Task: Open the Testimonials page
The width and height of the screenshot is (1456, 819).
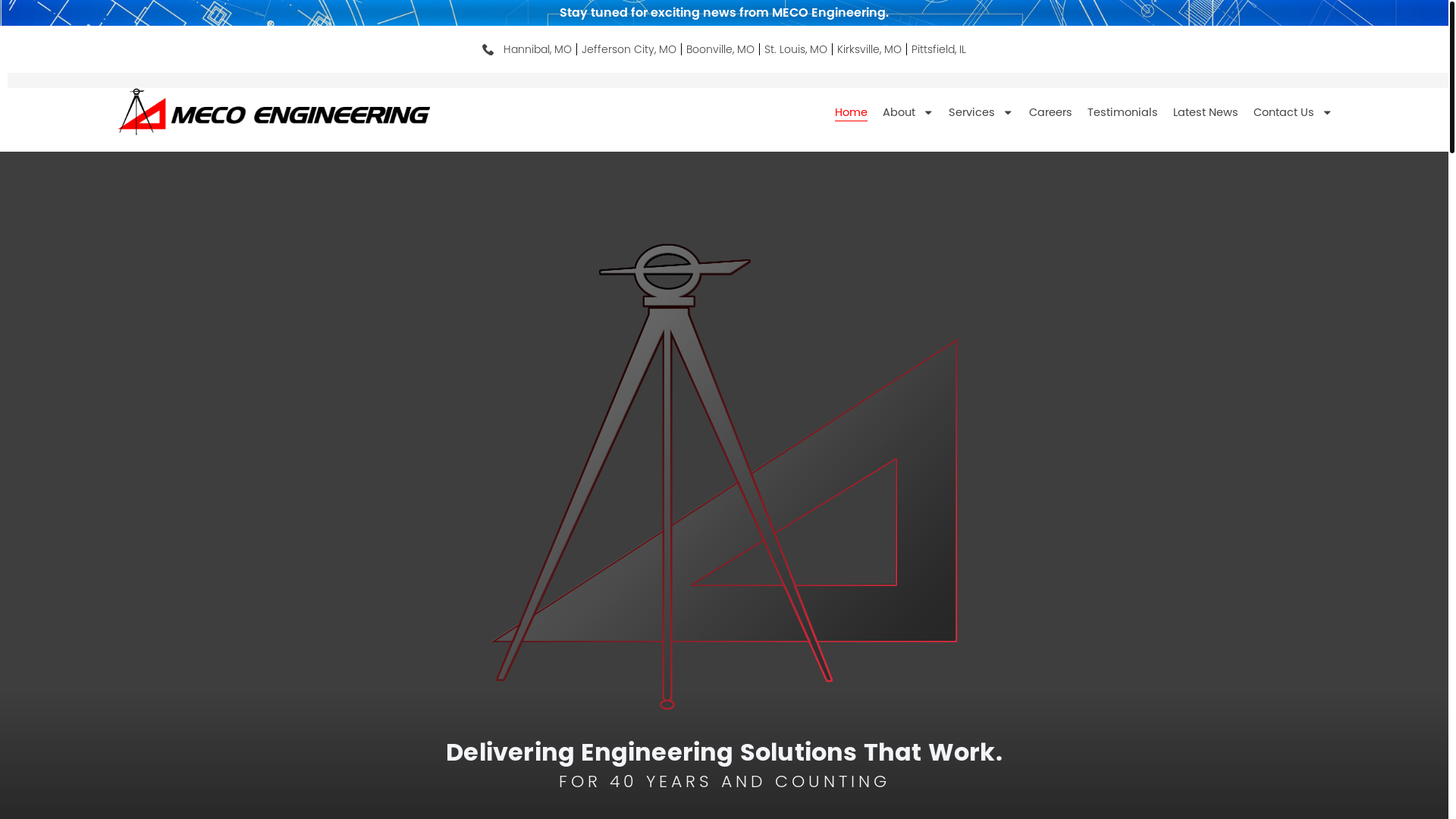Action: pyautogui.click(x=1122, y=112)
